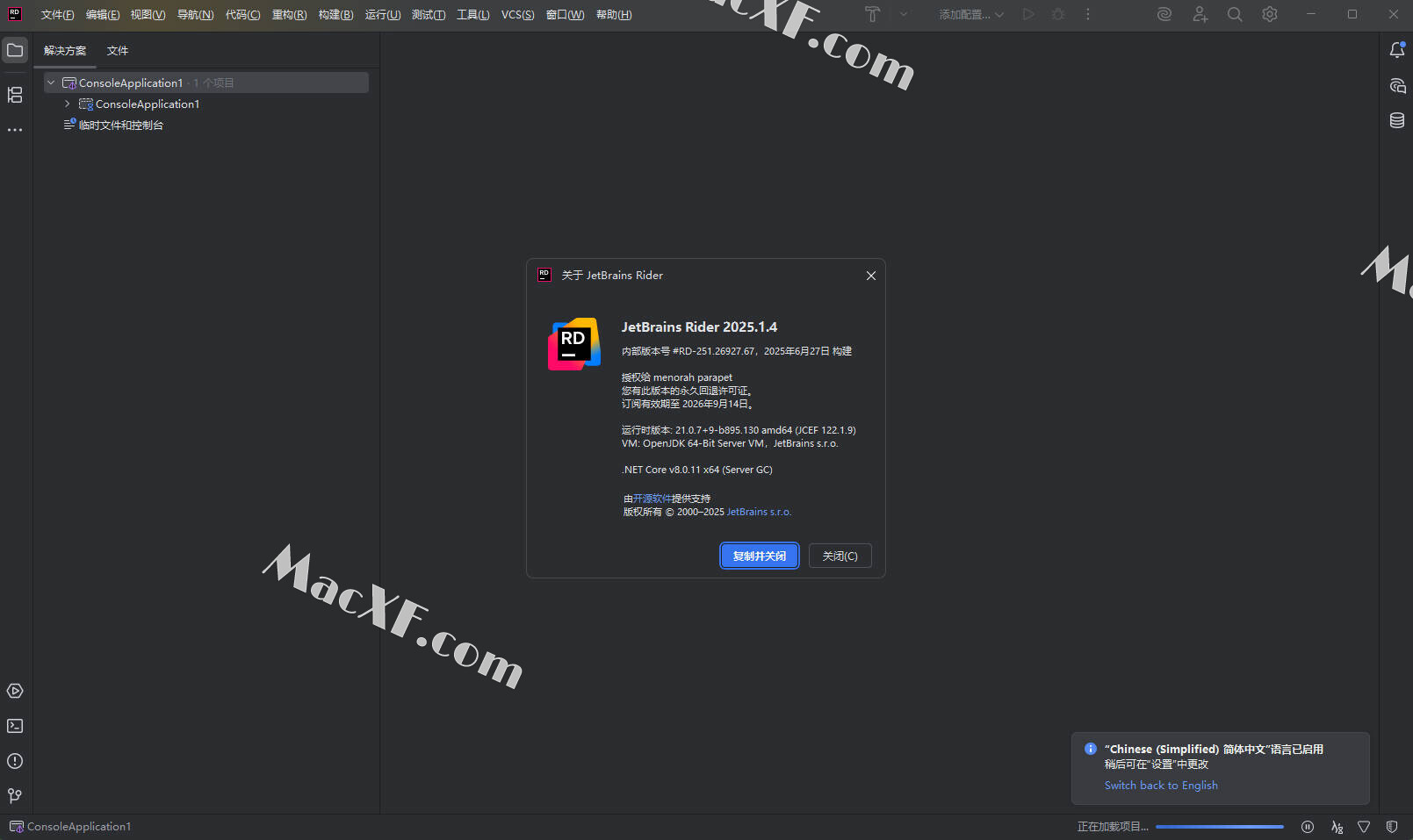Click Switch back to English link
The width and height of the screenshot is (1413, 840).
pos(1161,786)
